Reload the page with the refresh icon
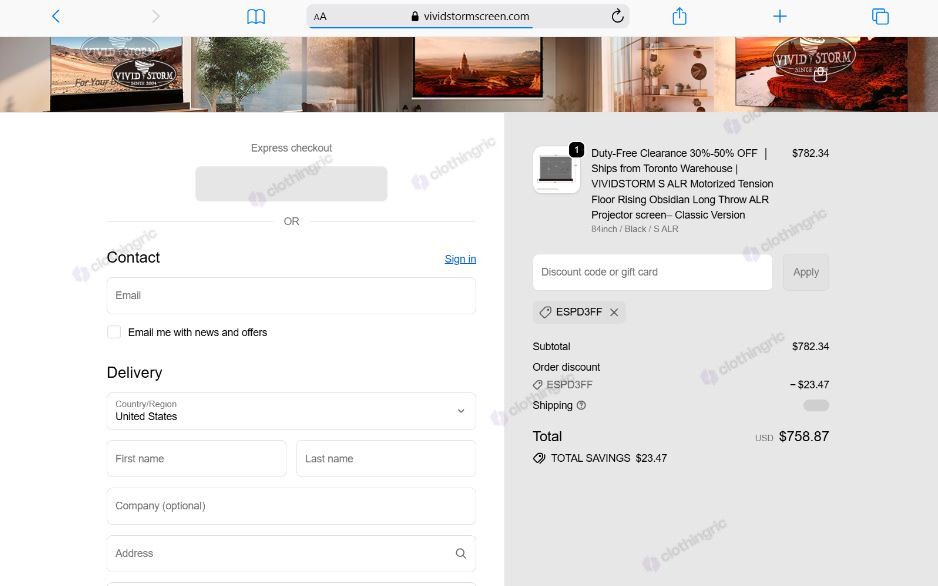The height and width of the screenshot is (586, 938). point(617,16)
